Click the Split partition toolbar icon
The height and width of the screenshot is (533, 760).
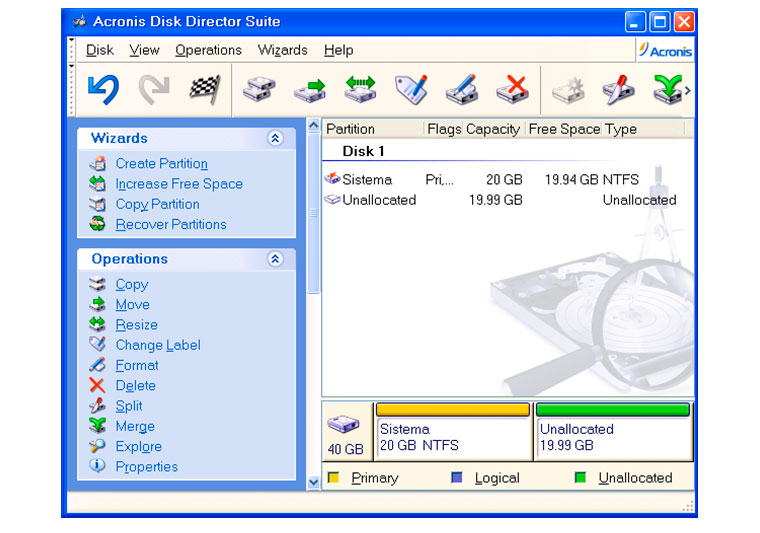[x=618, y=90]
